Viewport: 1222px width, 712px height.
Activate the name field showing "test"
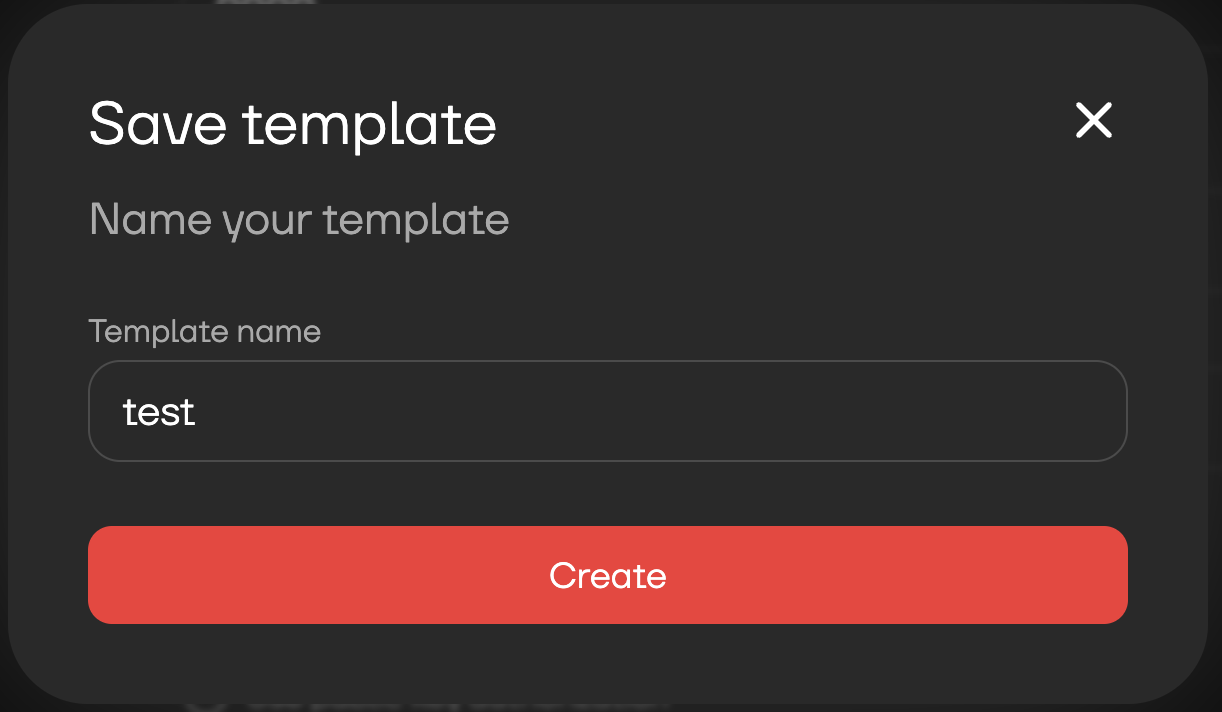[x=607, y=411]
